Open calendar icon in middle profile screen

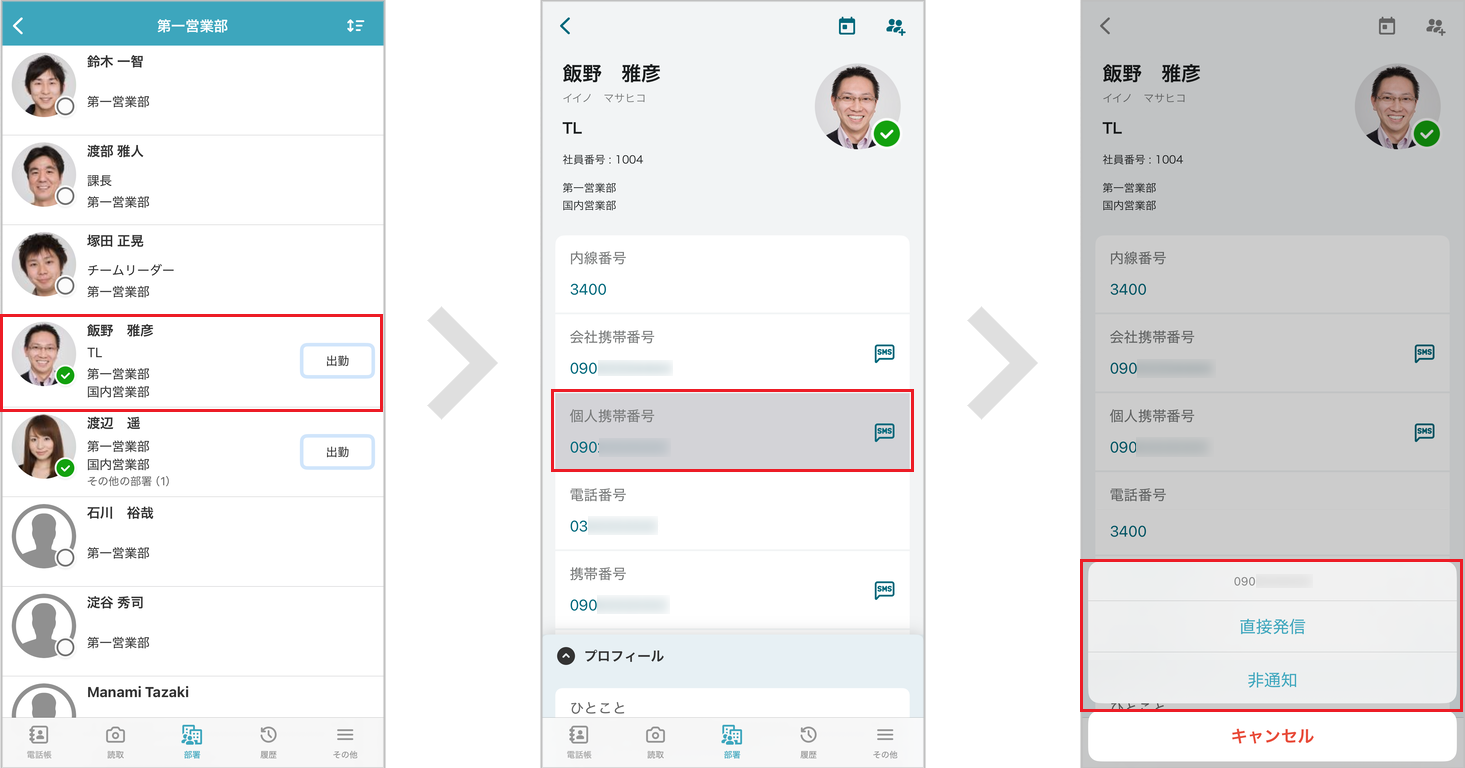(x=847, y=27)
